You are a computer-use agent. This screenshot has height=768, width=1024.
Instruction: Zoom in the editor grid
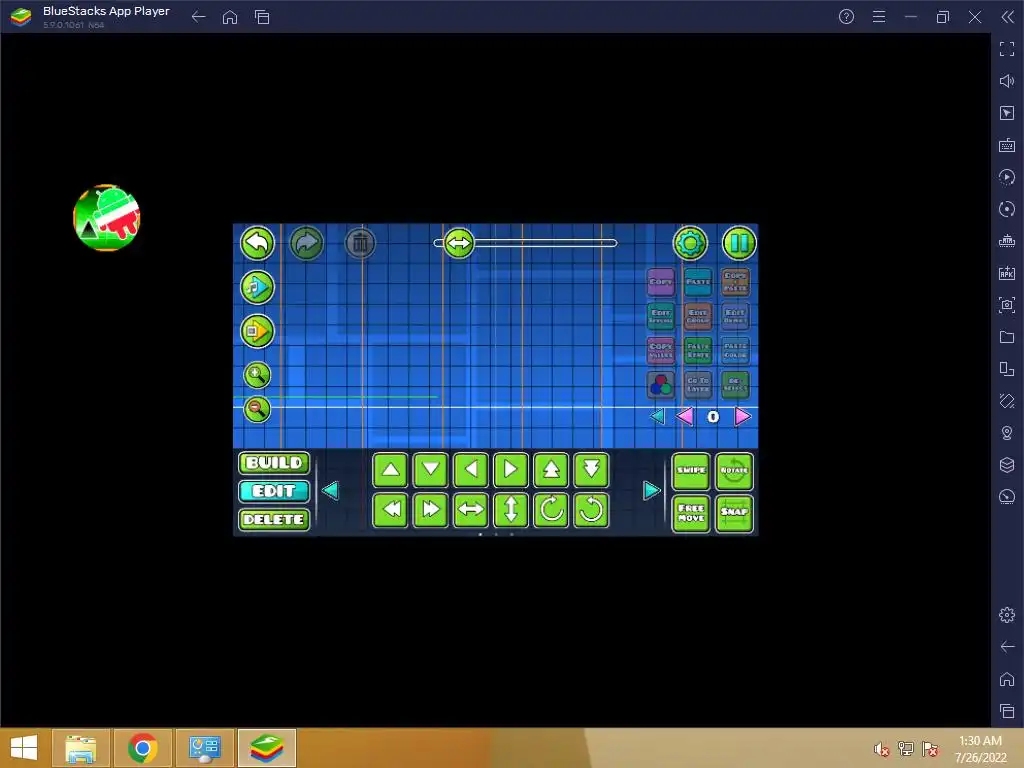(x=257, y=375)
